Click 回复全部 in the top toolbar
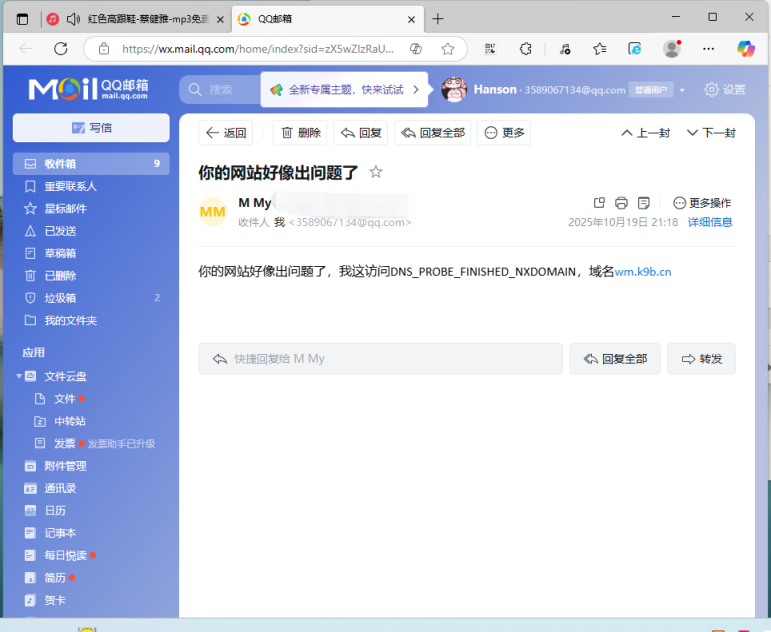 tap(433, 133)
